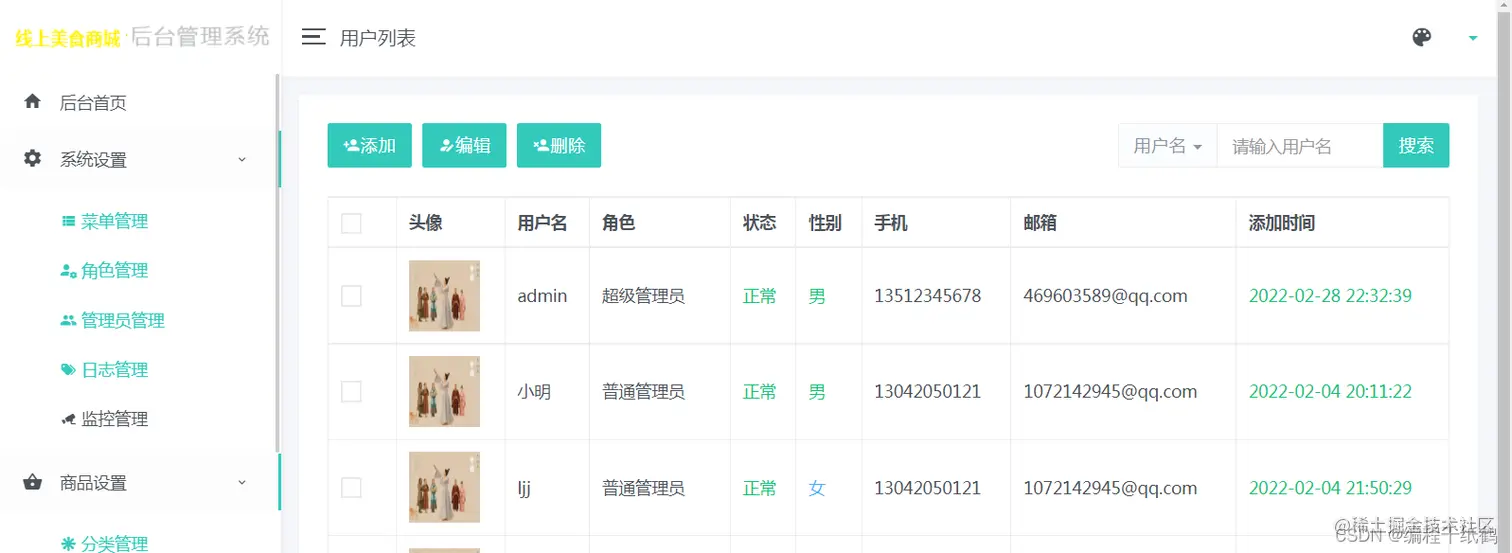Click ljj's gender value '女'
Screen dimensions: 1512x553
817,488
